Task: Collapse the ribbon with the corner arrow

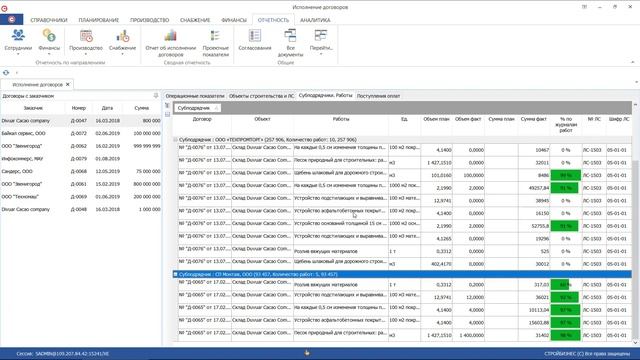Action: 633,62
